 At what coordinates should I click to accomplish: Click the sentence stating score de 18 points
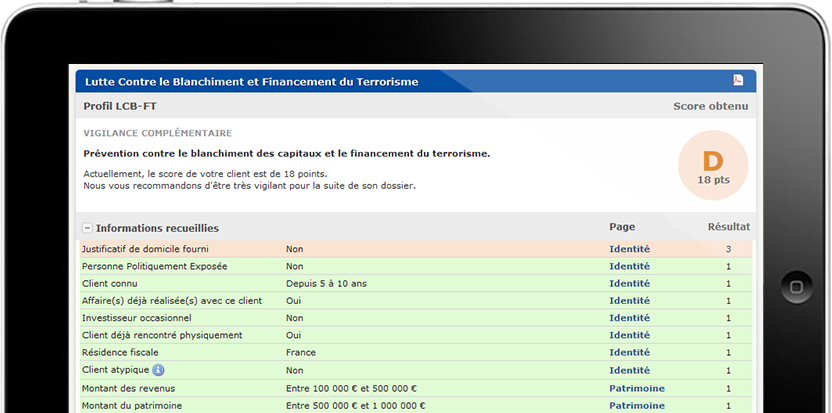click(x=205, y=174)
